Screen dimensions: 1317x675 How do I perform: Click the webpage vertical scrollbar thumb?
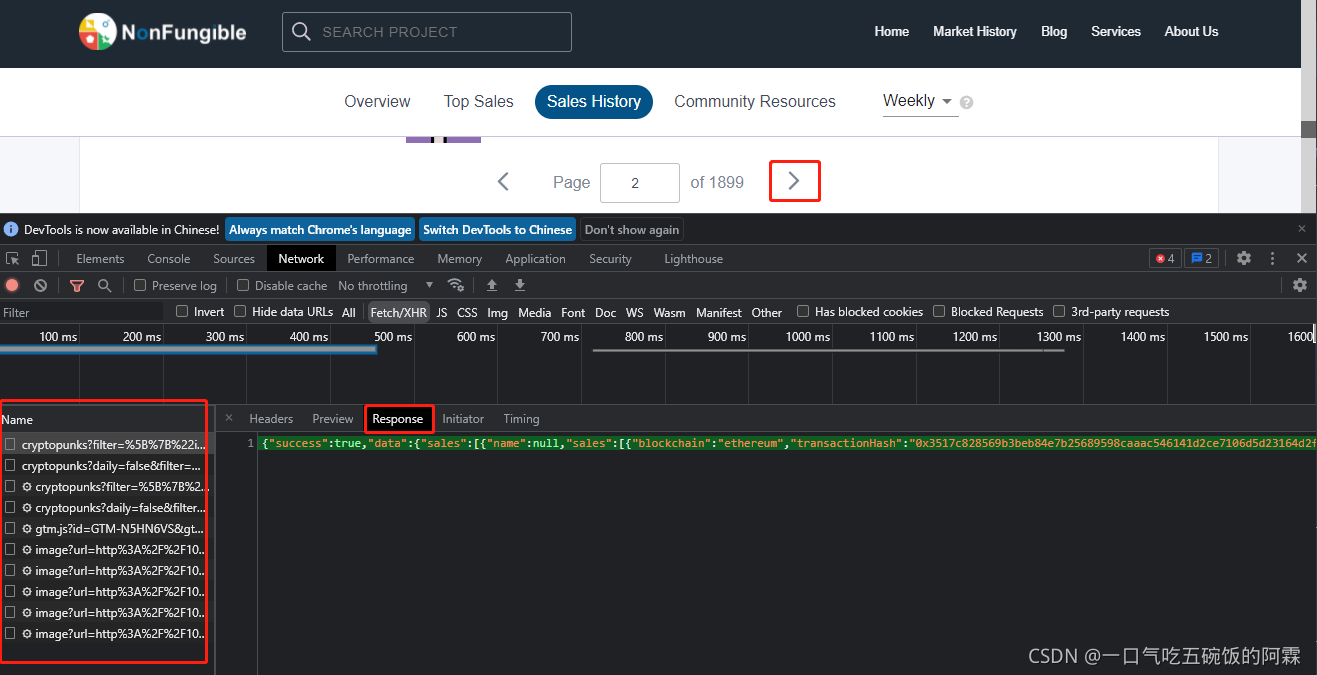point(1308,129)
